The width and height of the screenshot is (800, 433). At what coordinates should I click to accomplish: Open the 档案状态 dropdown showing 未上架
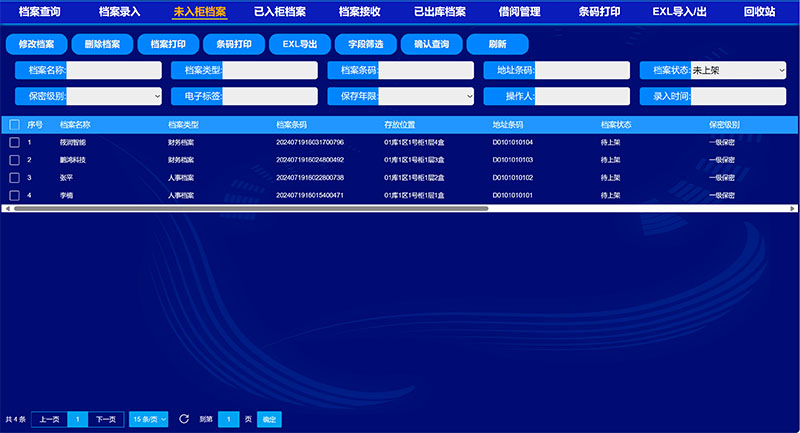tap(737, 71)
